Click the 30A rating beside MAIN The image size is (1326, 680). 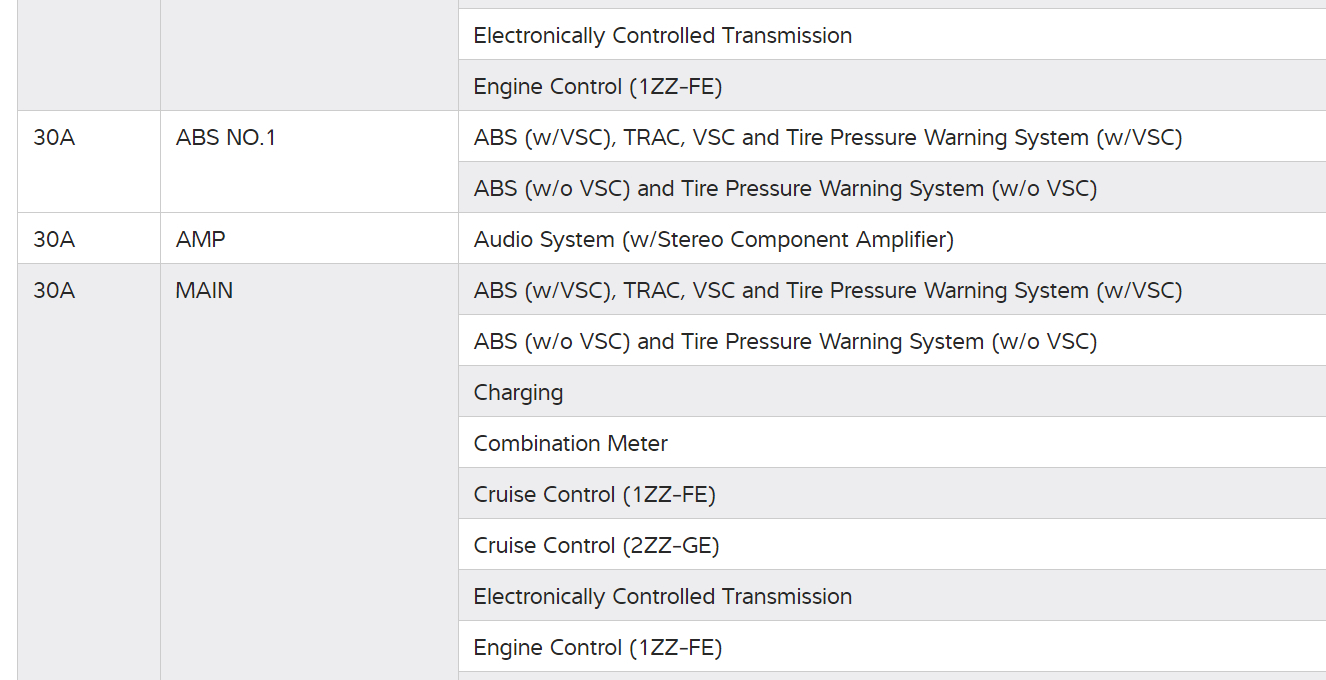pyautogui.click(x=54, y=291)
